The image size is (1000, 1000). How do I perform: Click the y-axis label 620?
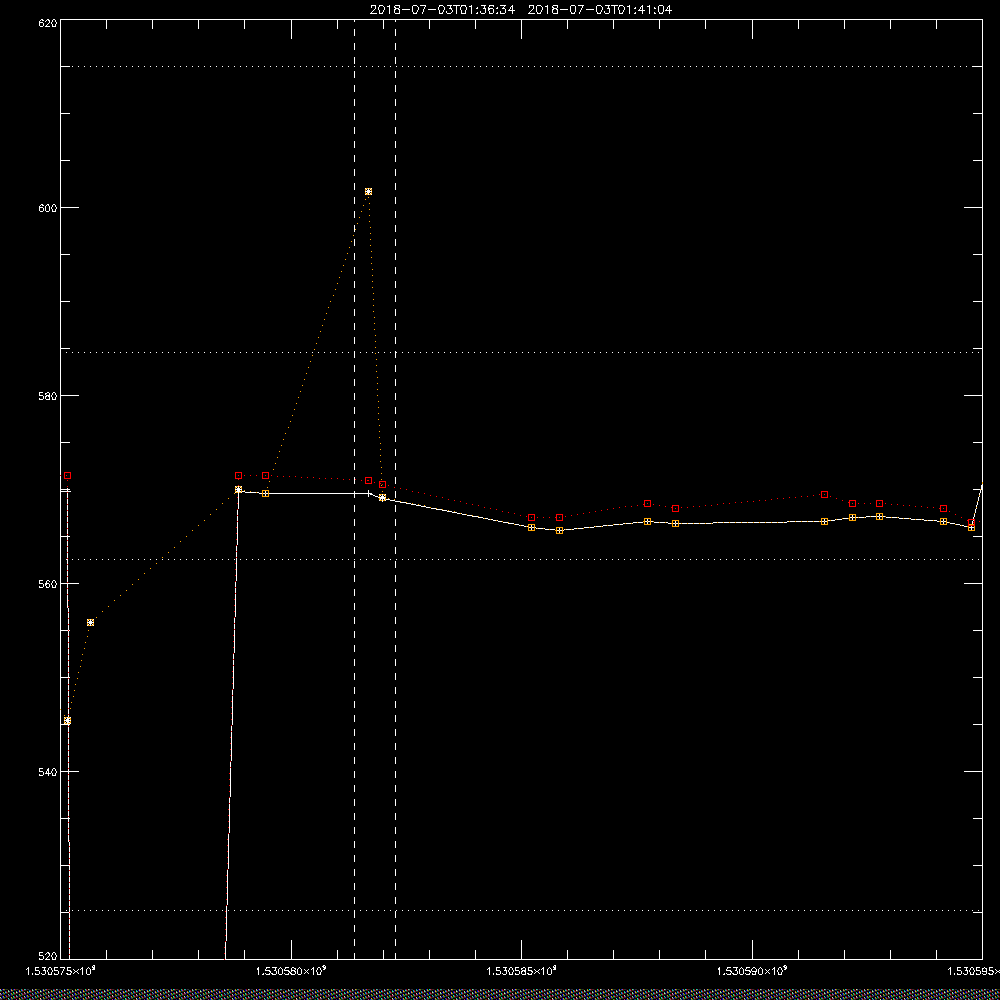tap(48, 22)
